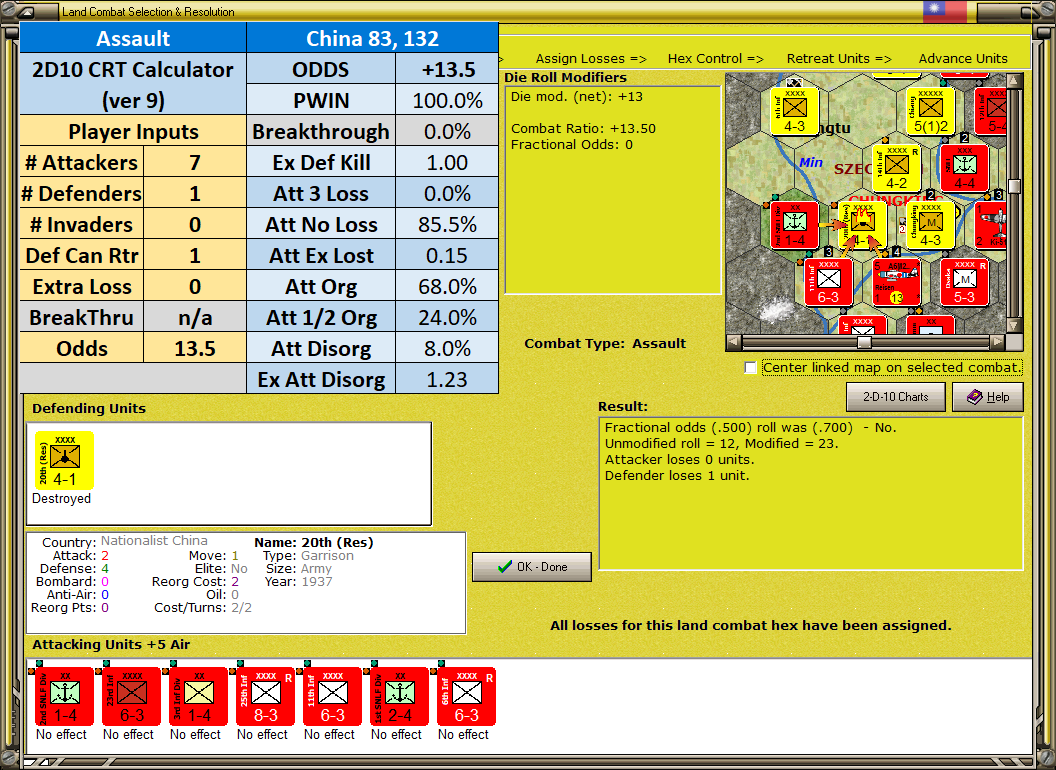Click the 14th Inf 4-2 unit on map

pos(896,168)
